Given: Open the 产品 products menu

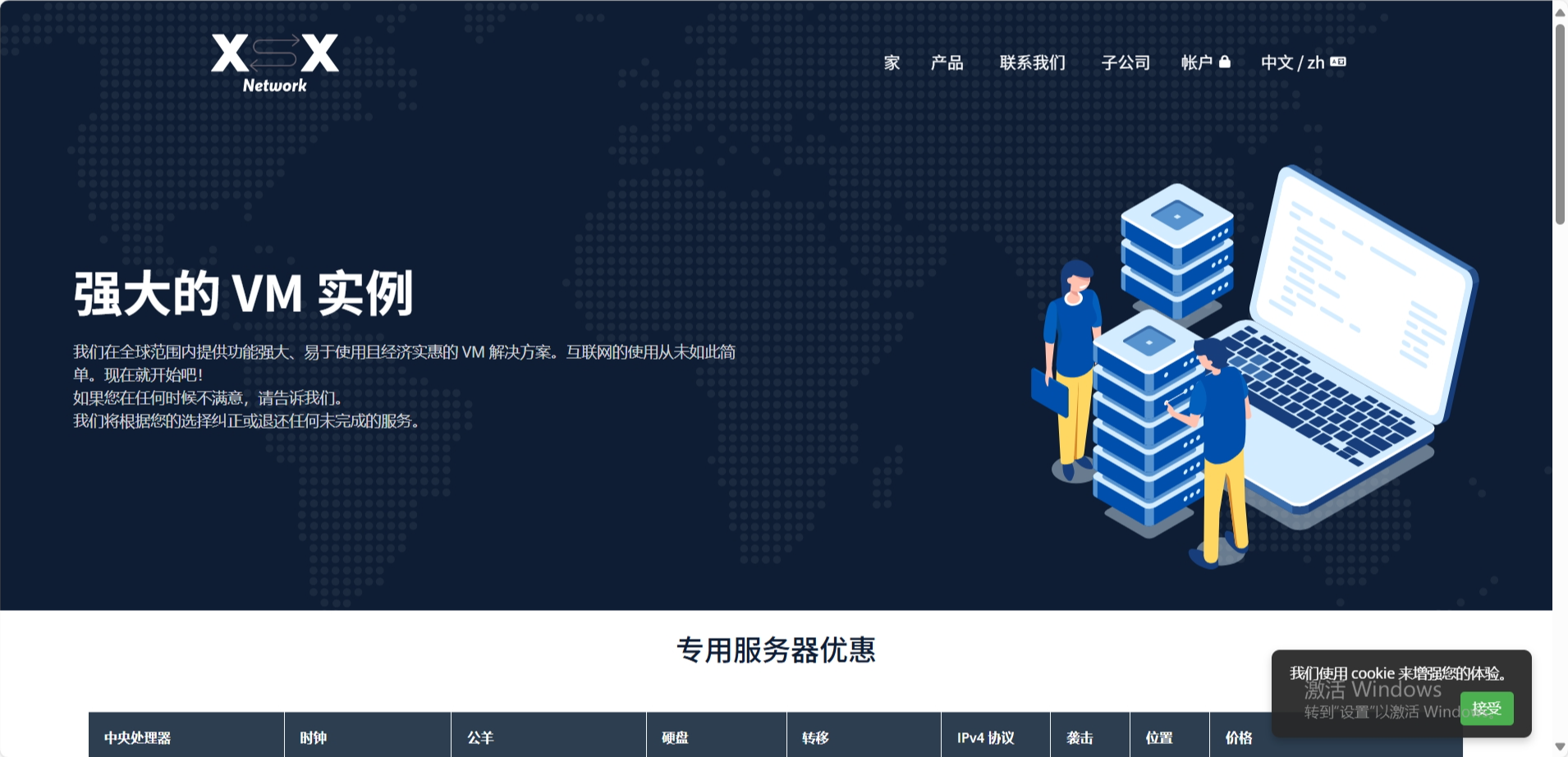Looking at the screenshot, I should (947, 62).
